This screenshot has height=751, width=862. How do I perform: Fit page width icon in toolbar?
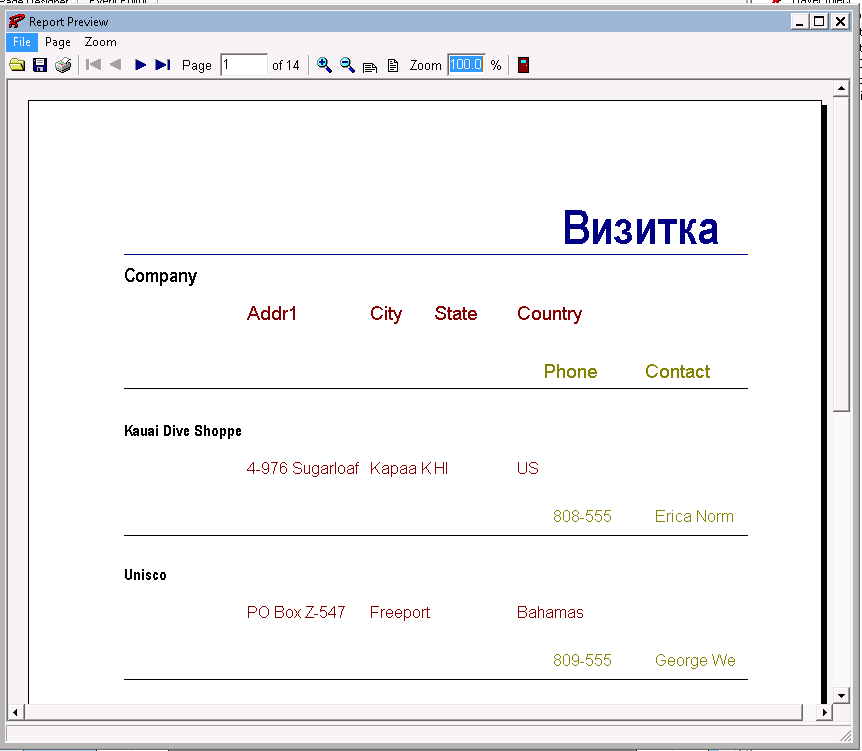(x=370, y=66)
